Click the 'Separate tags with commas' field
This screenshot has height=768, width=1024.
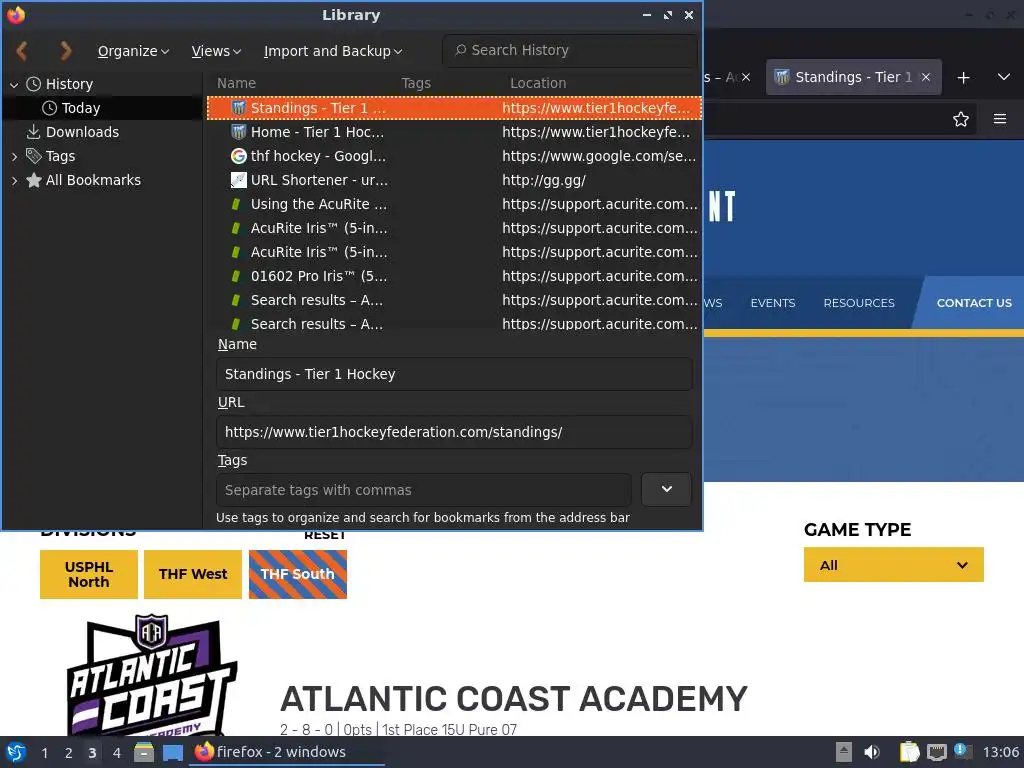[424, 490]
